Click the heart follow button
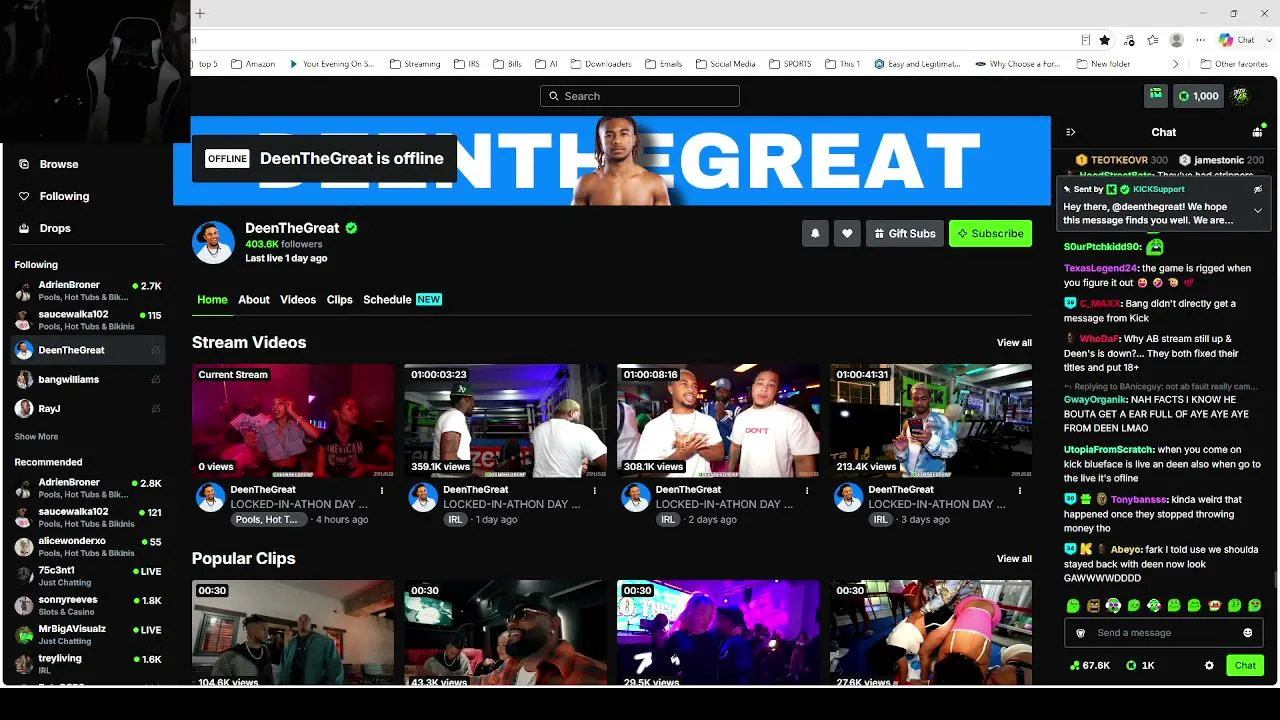The width and height of the screenshot is (1280, 720). pos(847,233)
